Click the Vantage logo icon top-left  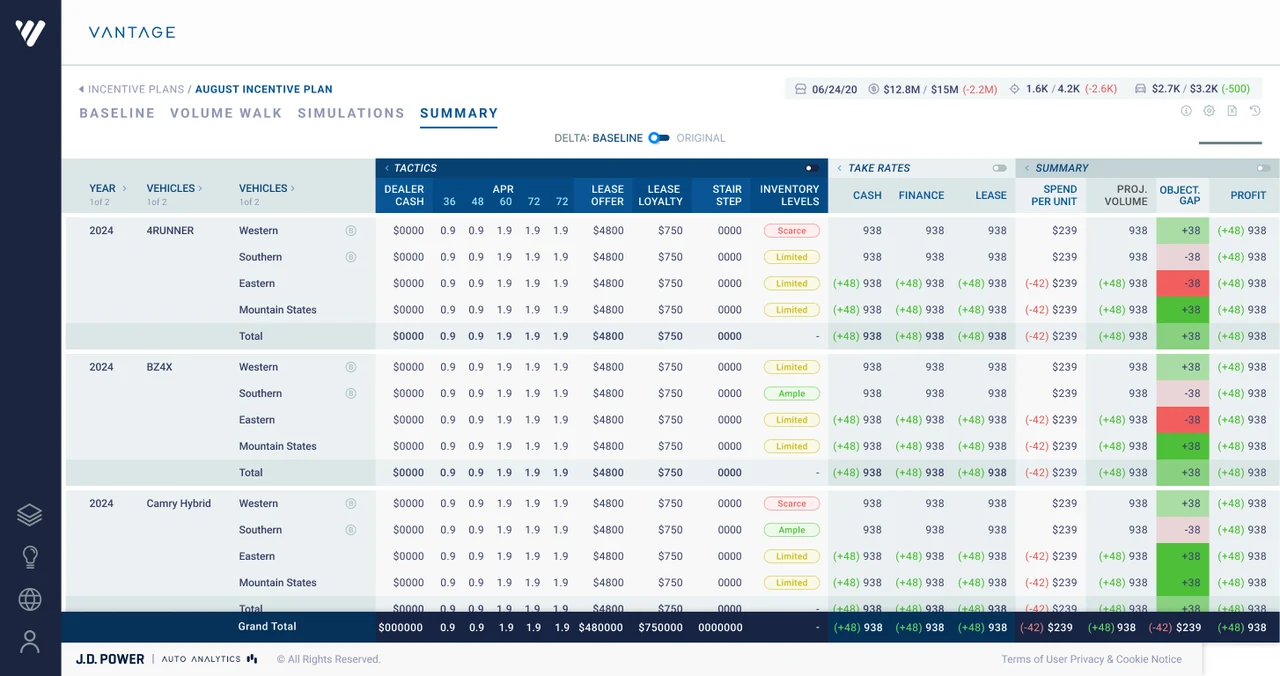coord(30,33)
